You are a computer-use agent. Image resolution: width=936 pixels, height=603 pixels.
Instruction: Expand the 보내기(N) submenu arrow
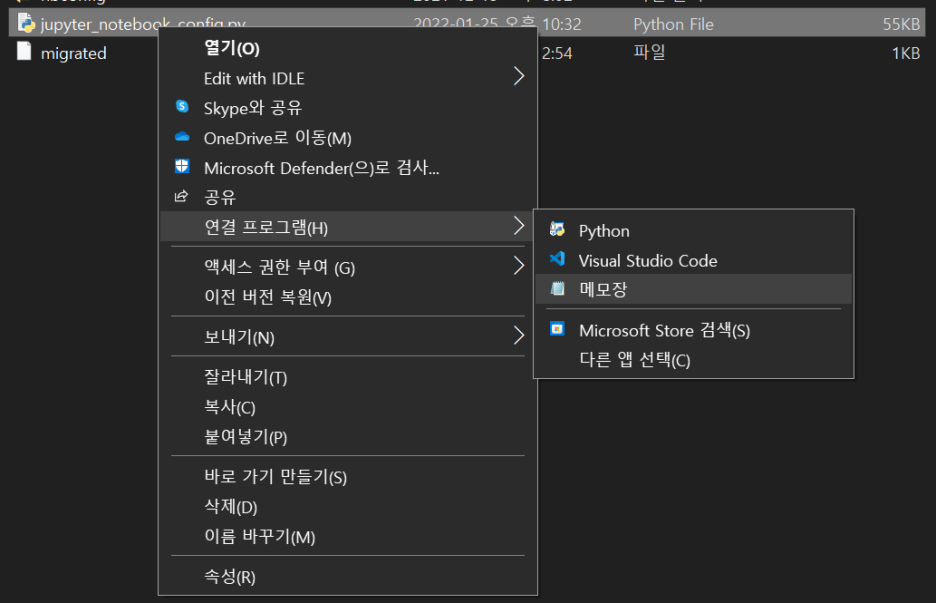(519, 336)
